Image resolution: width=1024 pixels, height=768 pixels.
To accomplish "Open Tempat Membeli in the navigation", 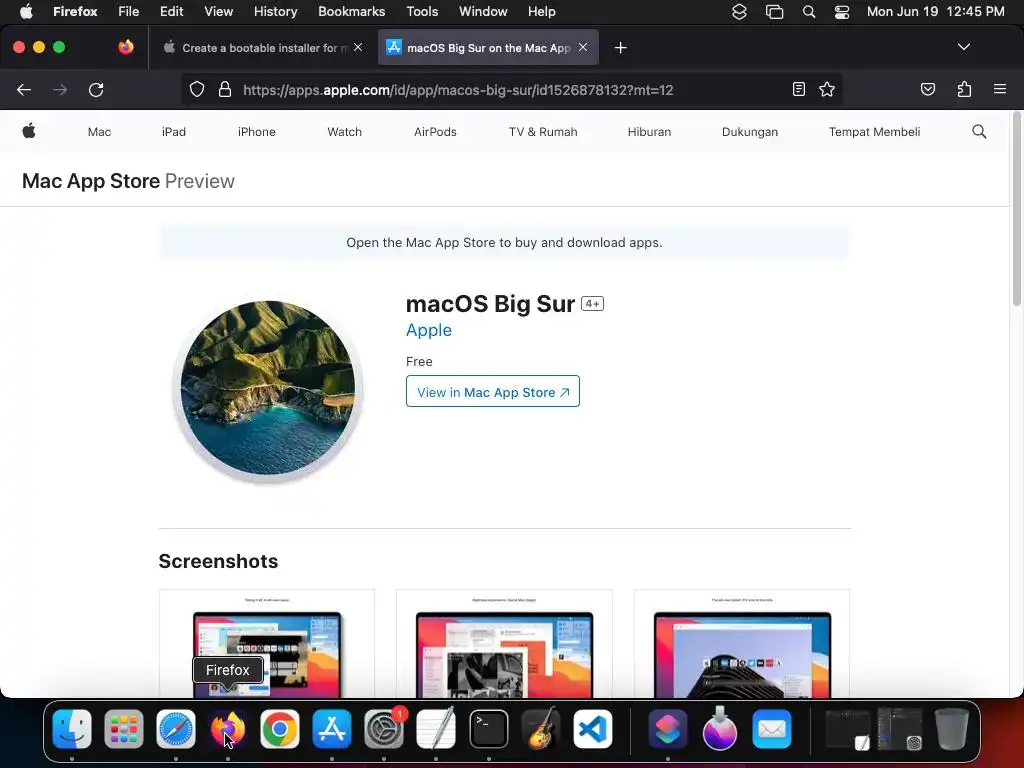I will (874, 132).
